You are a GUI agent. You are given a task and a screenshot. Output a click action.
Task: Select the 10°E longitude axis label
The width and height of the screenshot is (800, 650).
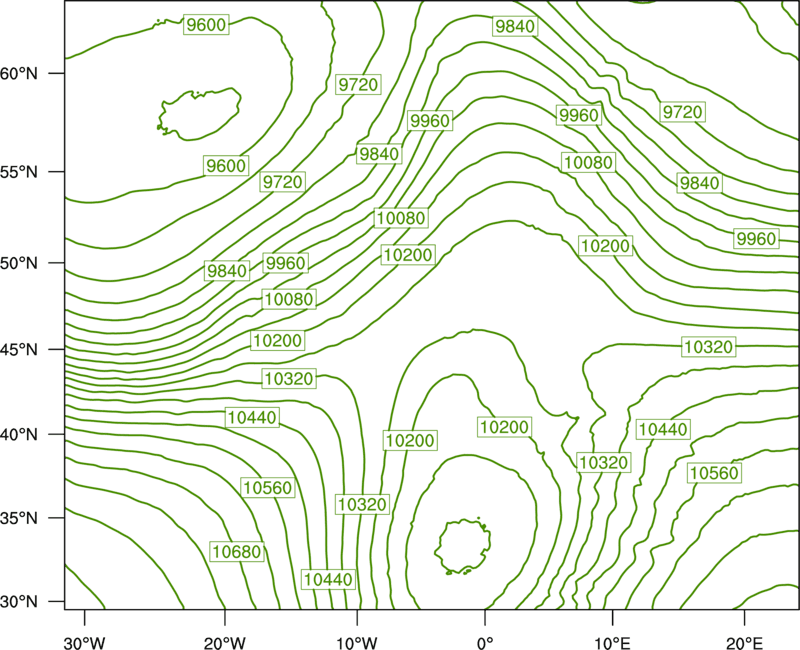click(x=612, y=643)
